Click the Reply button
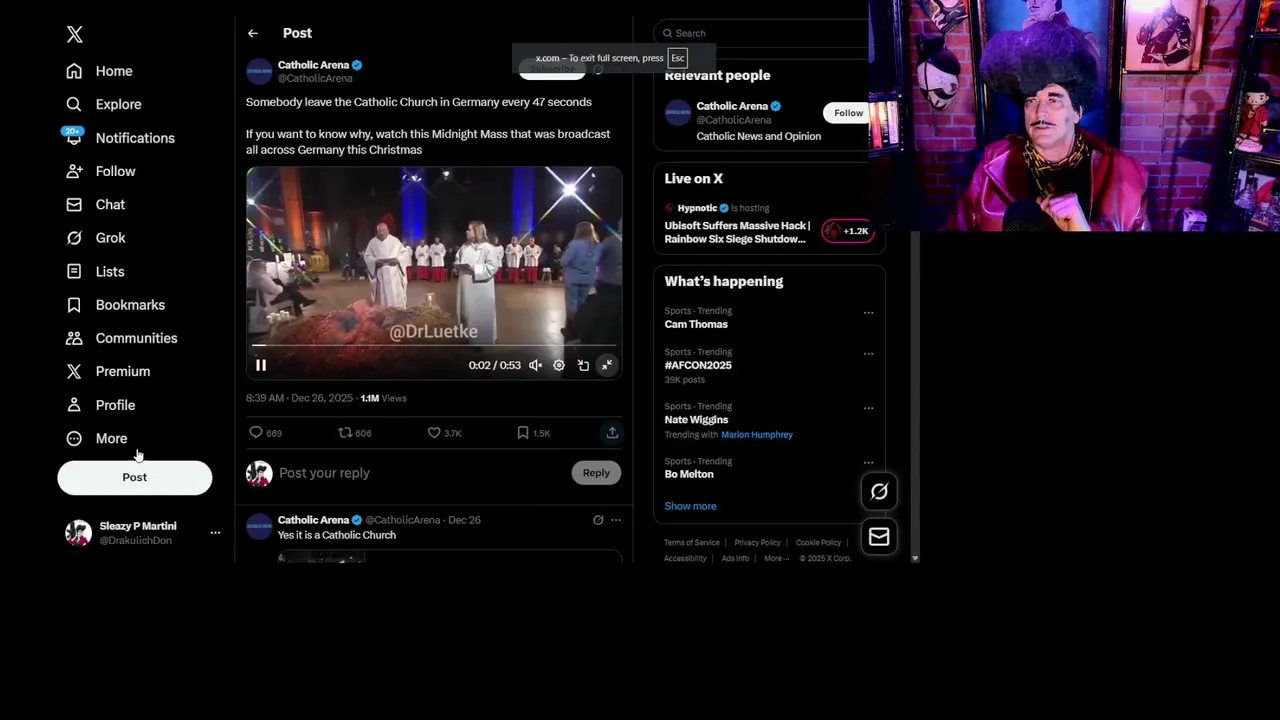 click(596, 473)
